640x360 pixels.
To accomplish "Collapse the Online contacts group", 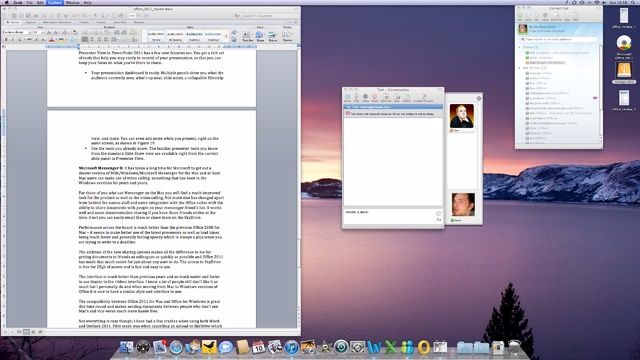I will tap(520, 47).
